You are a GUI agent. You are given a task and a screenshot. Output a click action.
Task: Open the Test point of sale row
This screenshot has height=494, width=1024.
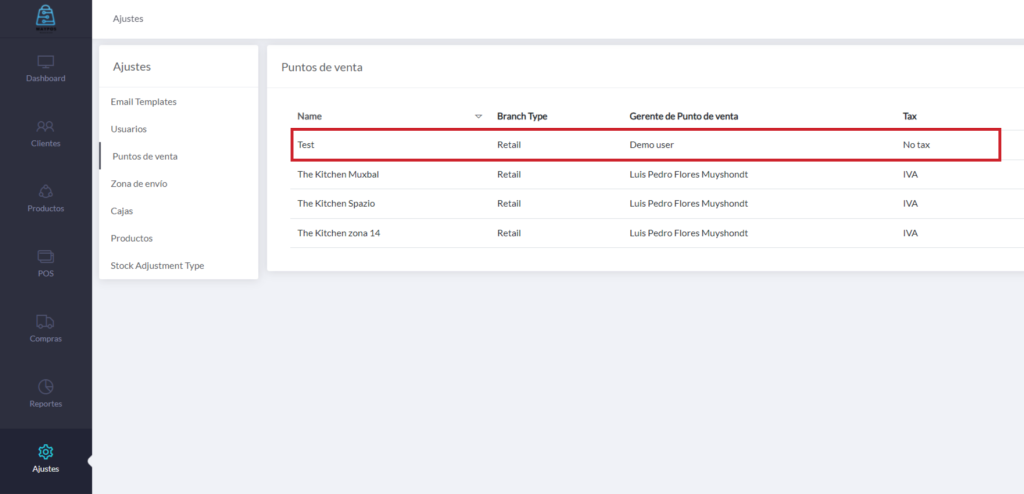coord(306,145)
